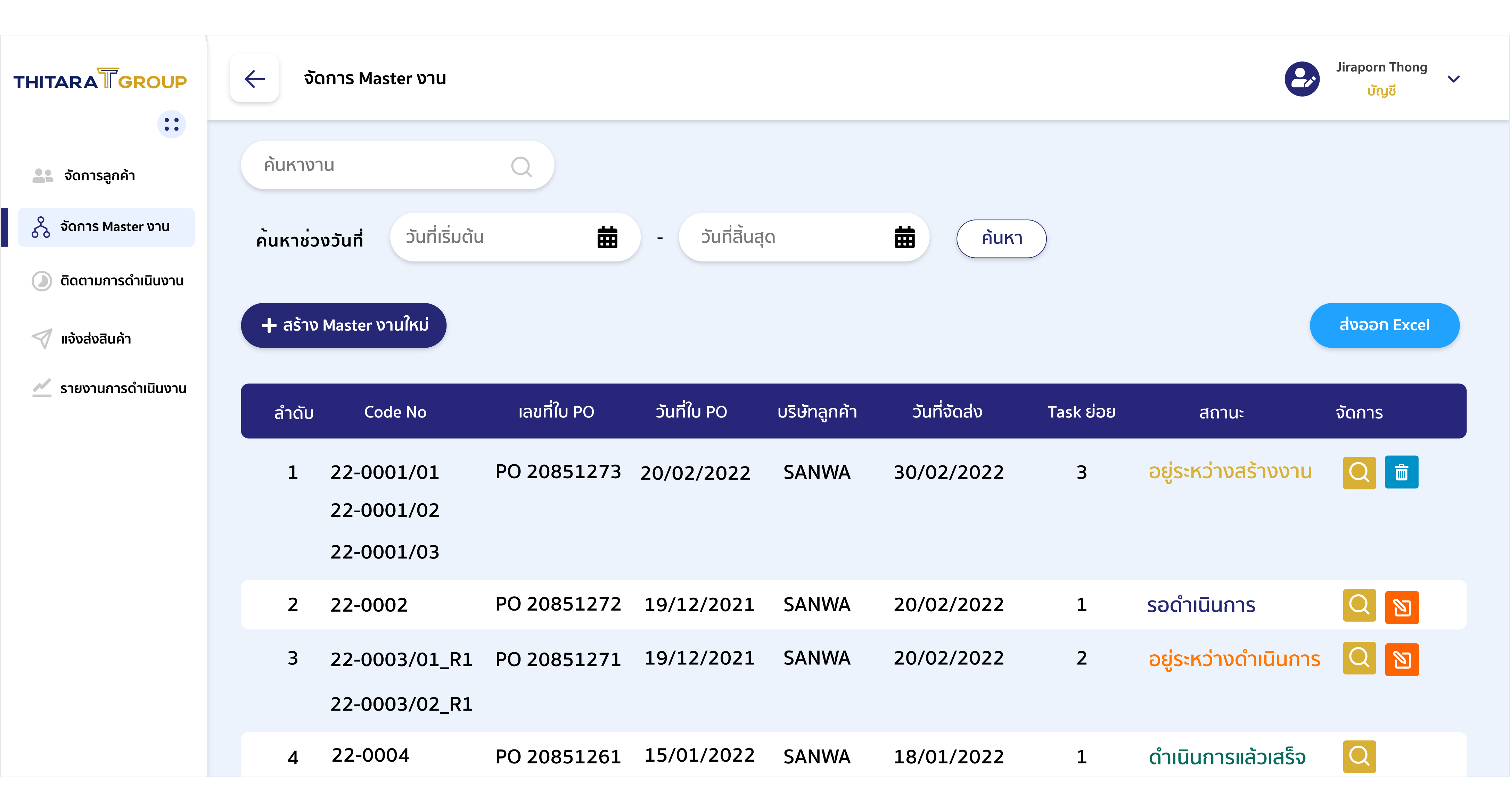Delete the PO 20851273 row
The image size is (1510, 812).
pyautogui.click(x=1402, y=472)
